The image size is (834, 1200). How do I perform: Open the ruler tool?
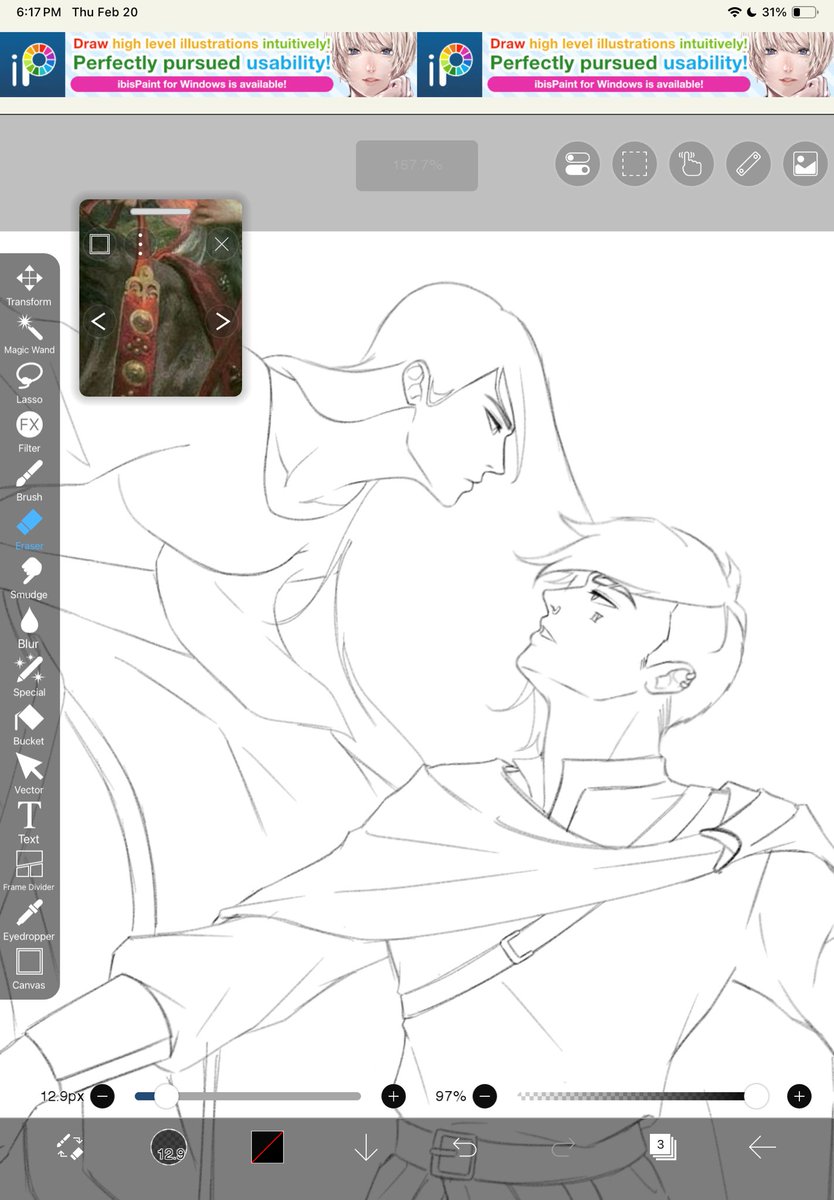(749, 164)
